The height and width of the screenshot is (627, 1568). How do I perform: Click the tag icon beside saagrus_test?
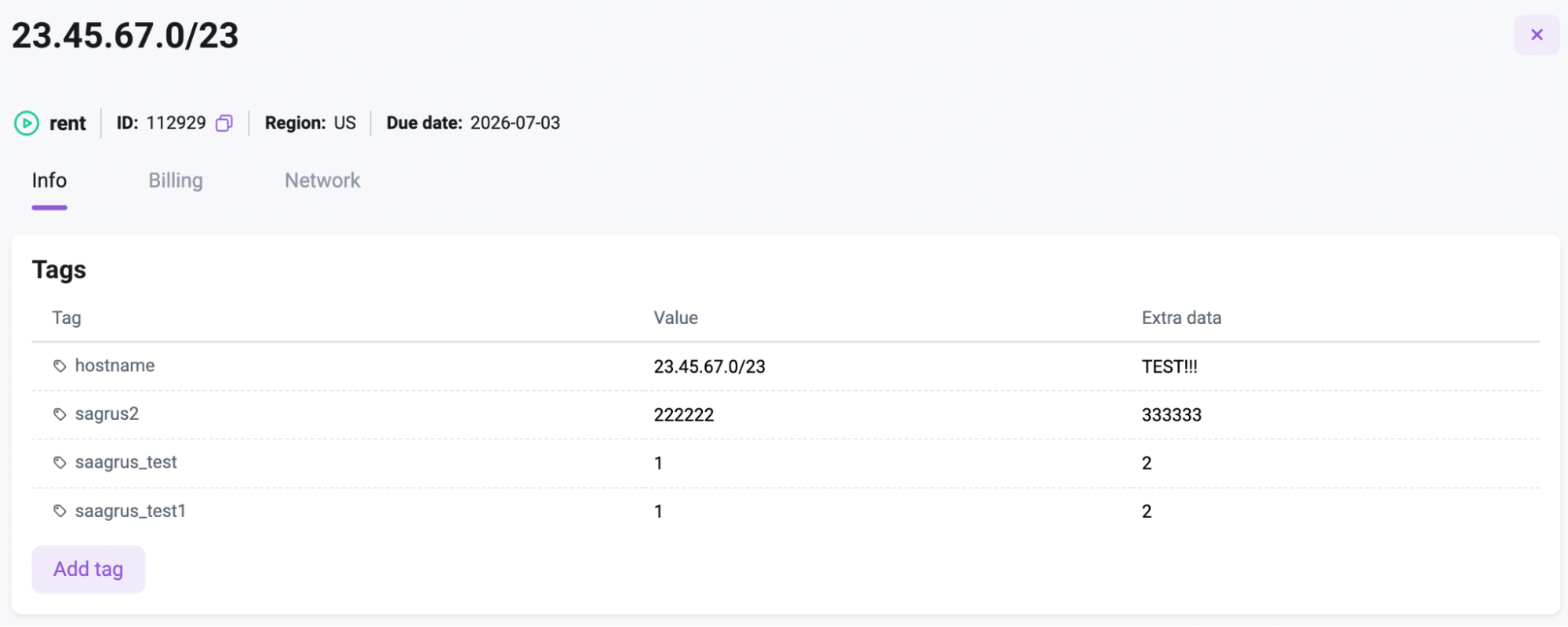tap(60, 463)
